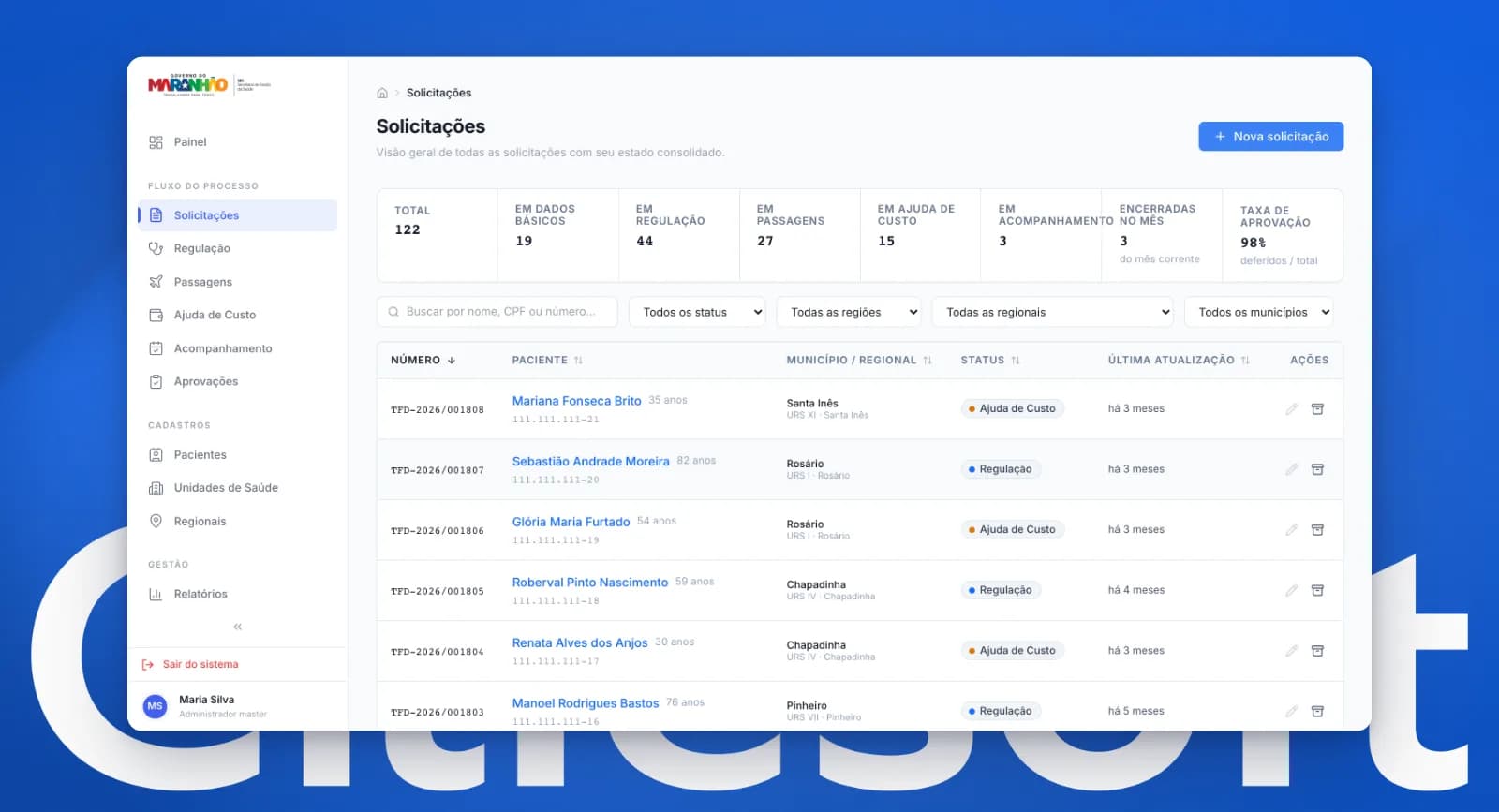Sort table by Número column arrow

(452, 361)
